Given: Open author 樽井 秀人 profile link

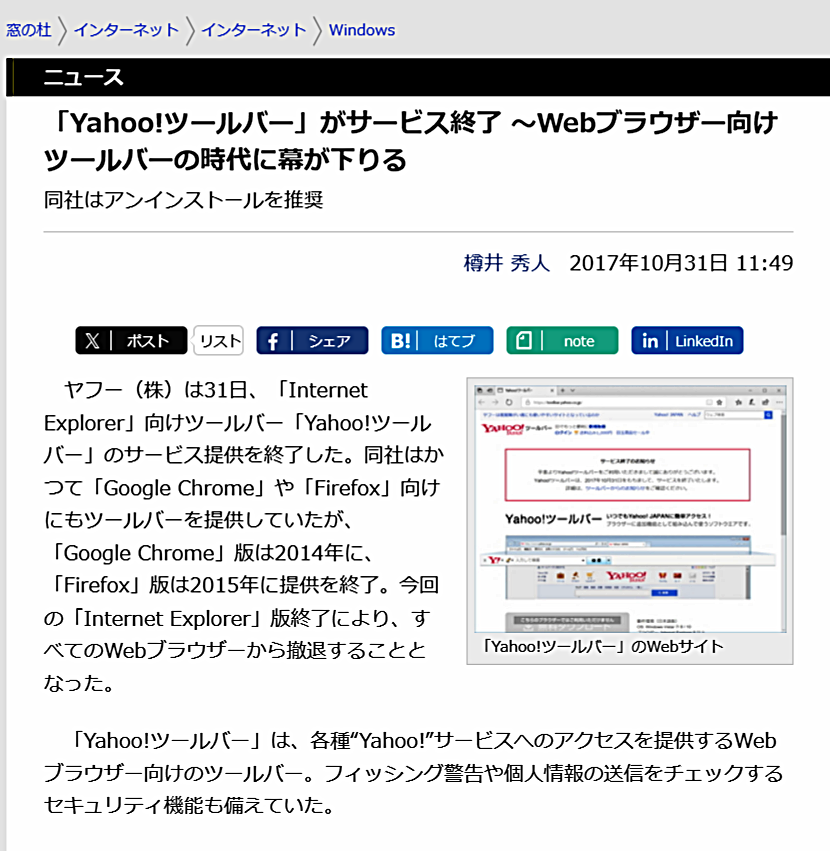Looking at the screenshot, I should point(506,263).
